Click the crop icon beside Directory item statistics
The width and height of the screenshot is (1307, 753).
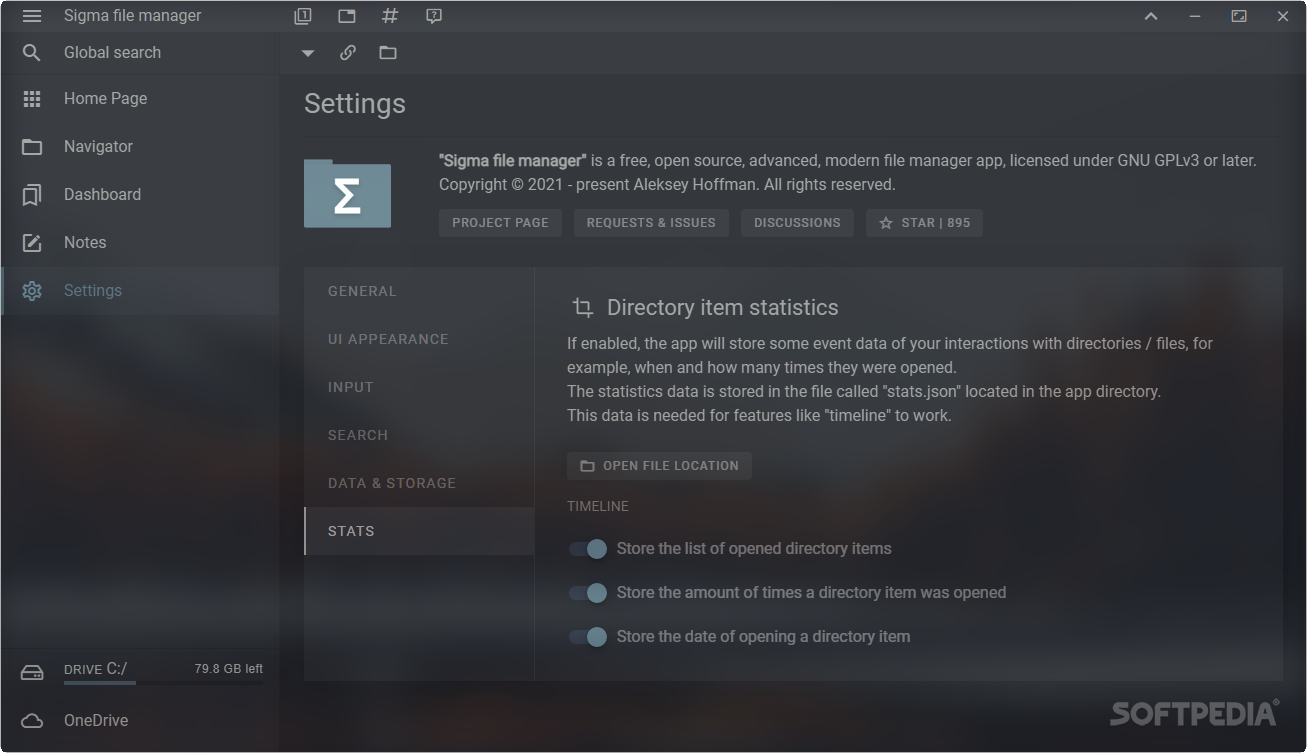point(582,308)
